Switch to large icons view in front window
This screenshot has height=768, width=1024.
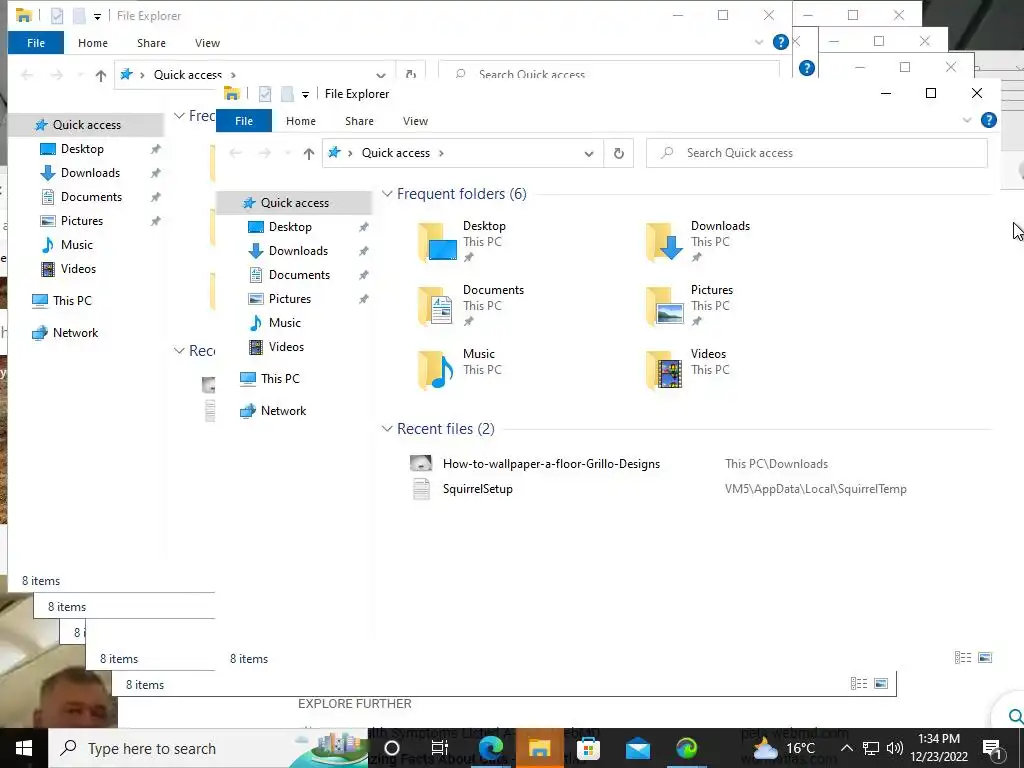(x=985, y=658)
